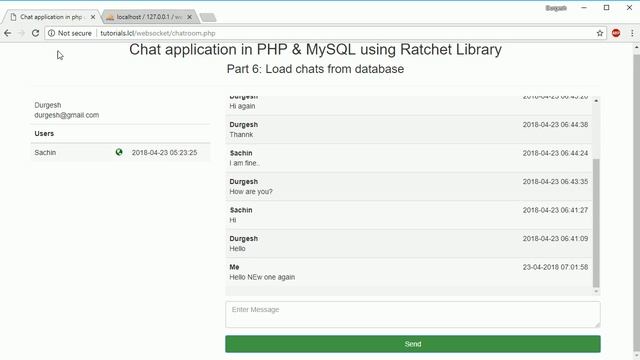Click Sachin's message 'Hi'
Screen dimensions: 640x360
tap(233, 220)
